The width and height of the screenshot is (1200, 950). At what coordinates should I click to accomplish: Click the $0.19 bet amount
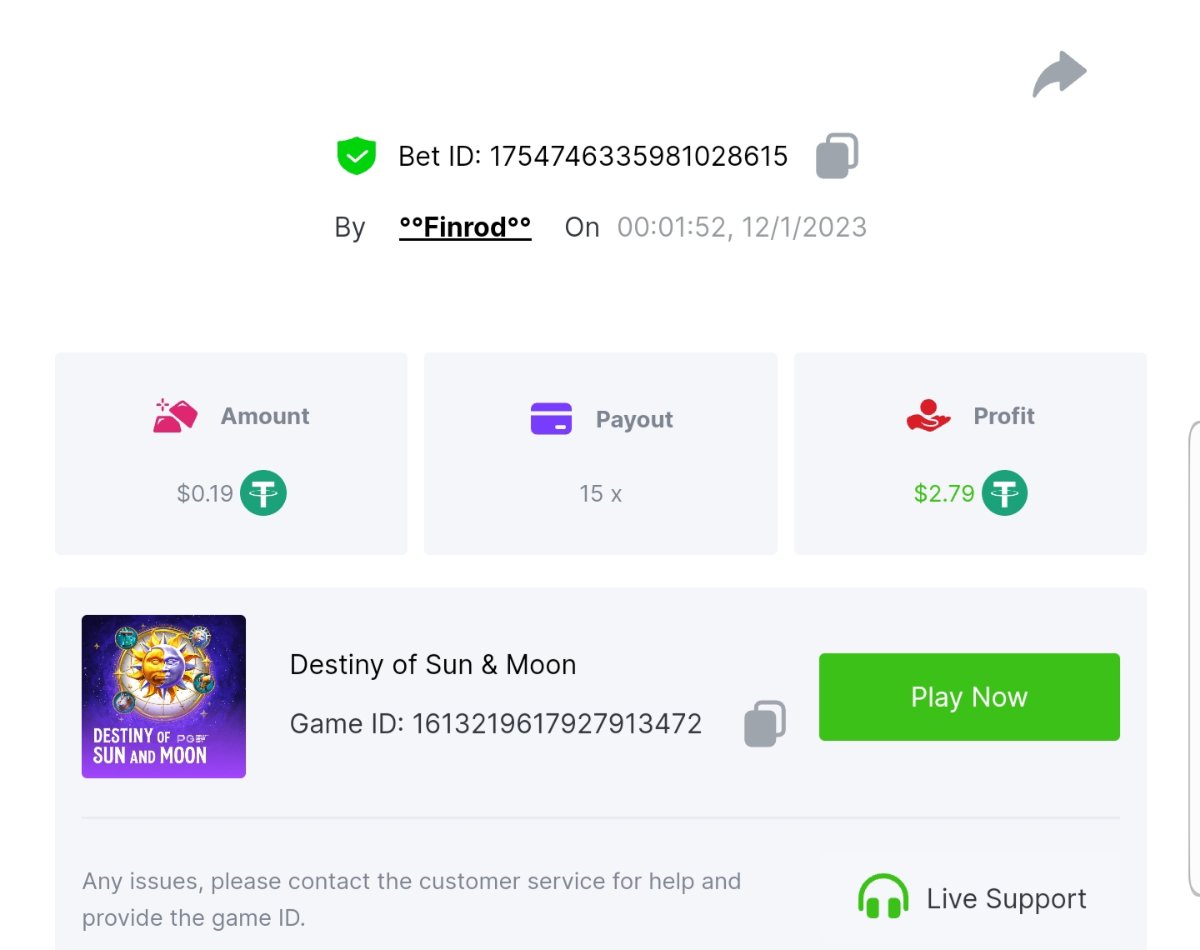pos(205,493)
